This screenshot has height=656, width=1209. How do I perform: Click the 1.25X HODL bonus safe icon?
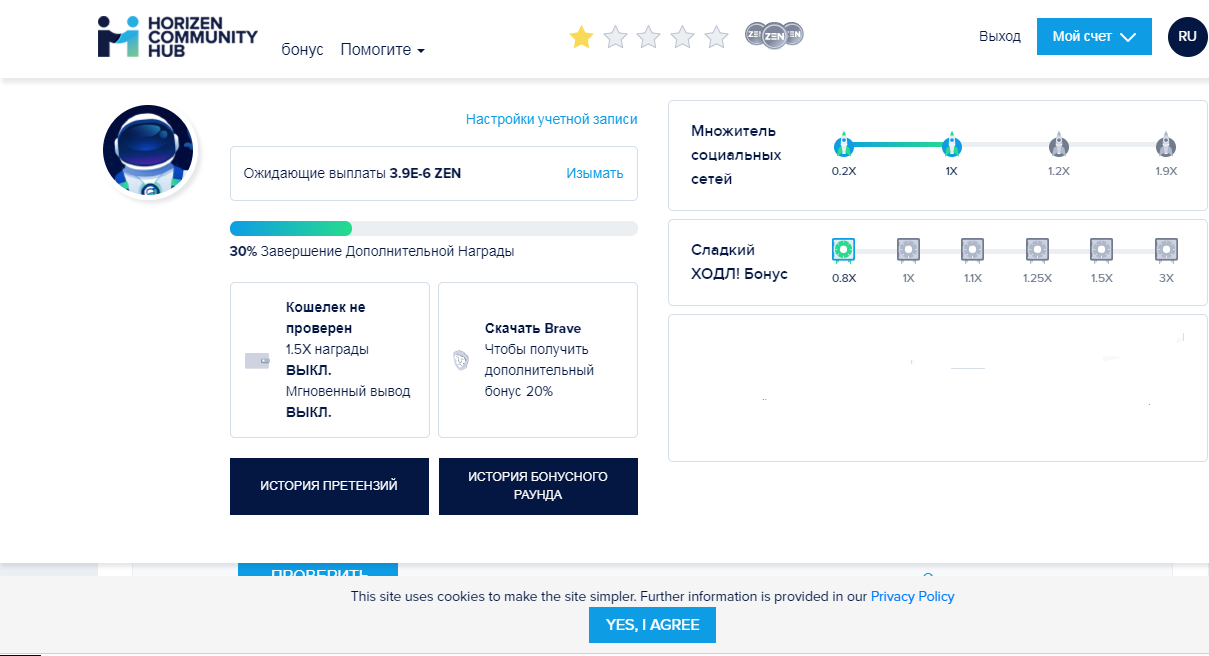[x=1037, y=250]
